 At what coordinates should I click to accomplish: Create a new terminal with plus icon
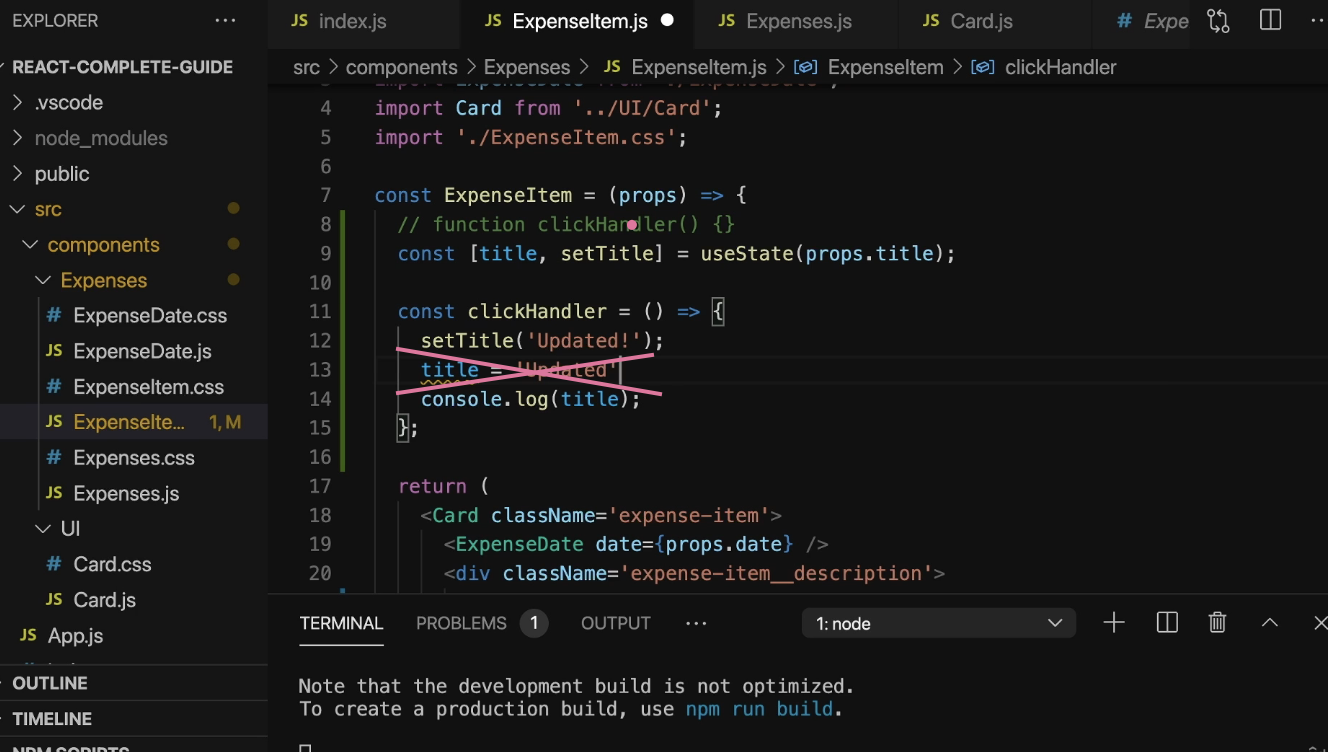[x=1114, y=623]
